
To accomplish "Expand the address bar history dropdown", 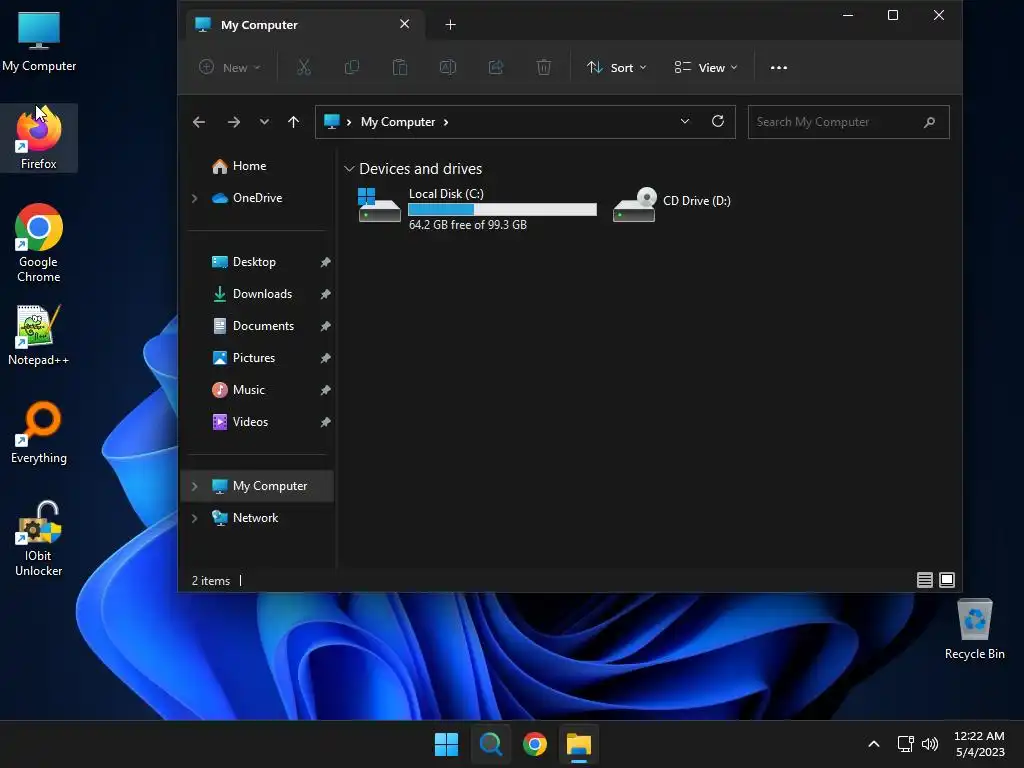I will [x=684, y=121].
